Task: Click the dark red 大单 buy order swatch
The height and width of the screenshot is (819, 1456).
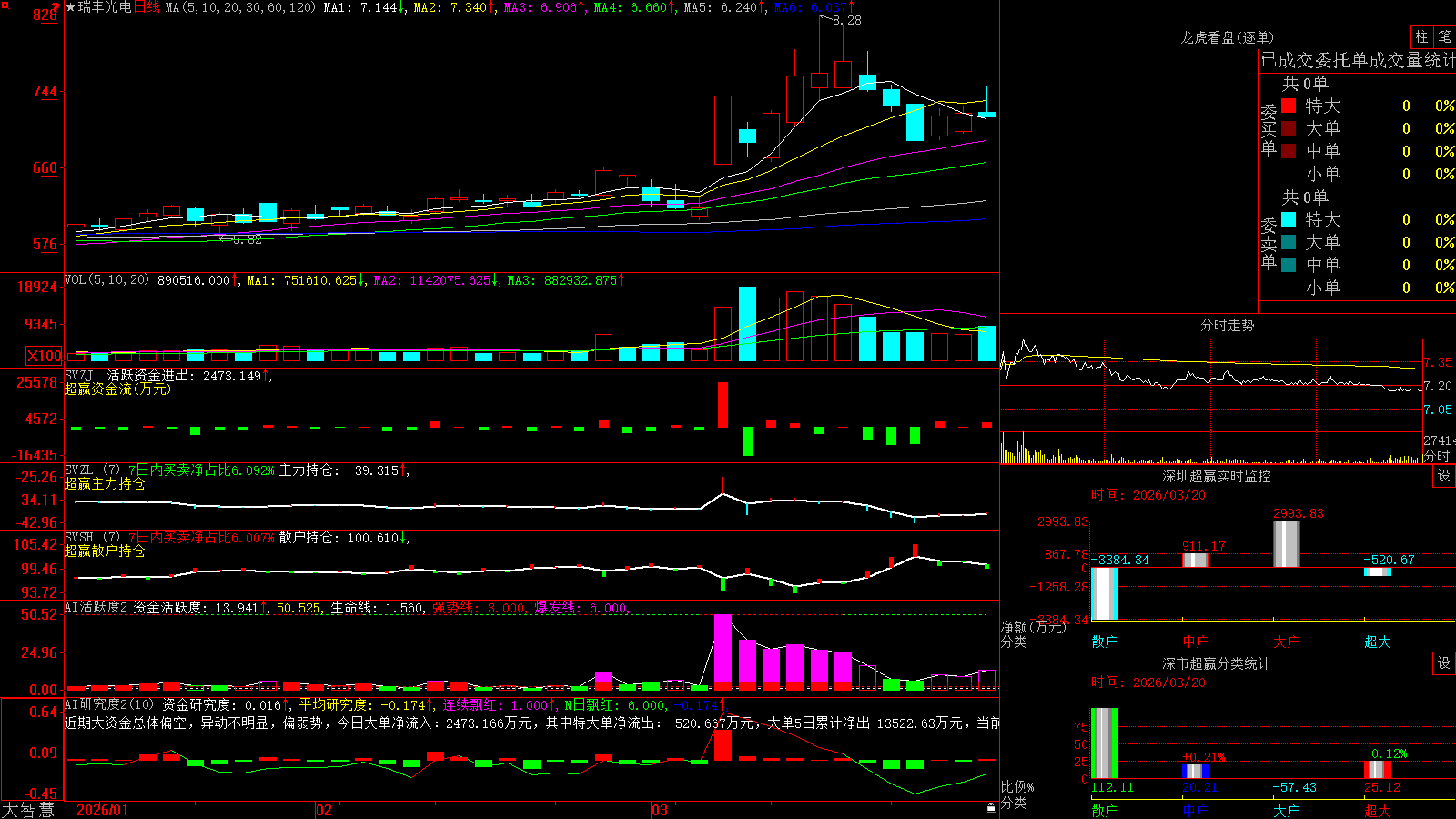Action: (x=1289, y=128)
